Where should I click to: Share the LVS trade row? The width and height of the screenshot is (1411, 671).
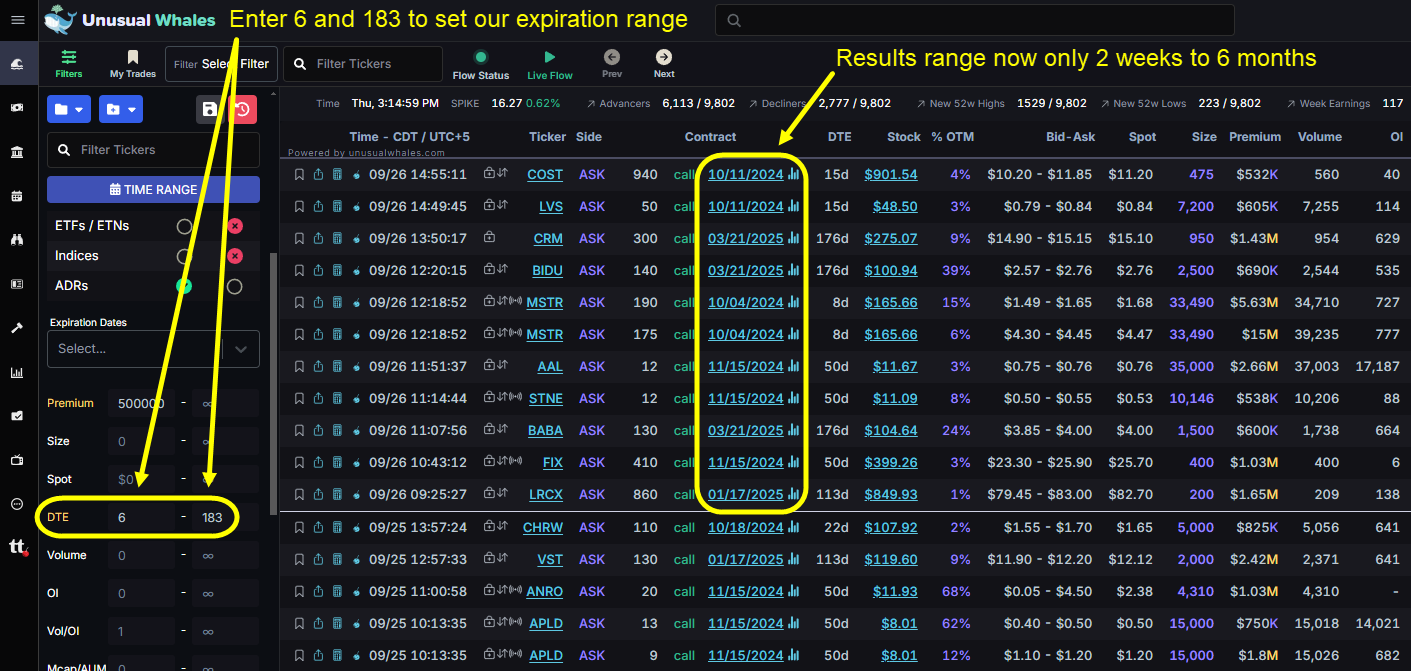pyautogui.click(x=318, y=206)
